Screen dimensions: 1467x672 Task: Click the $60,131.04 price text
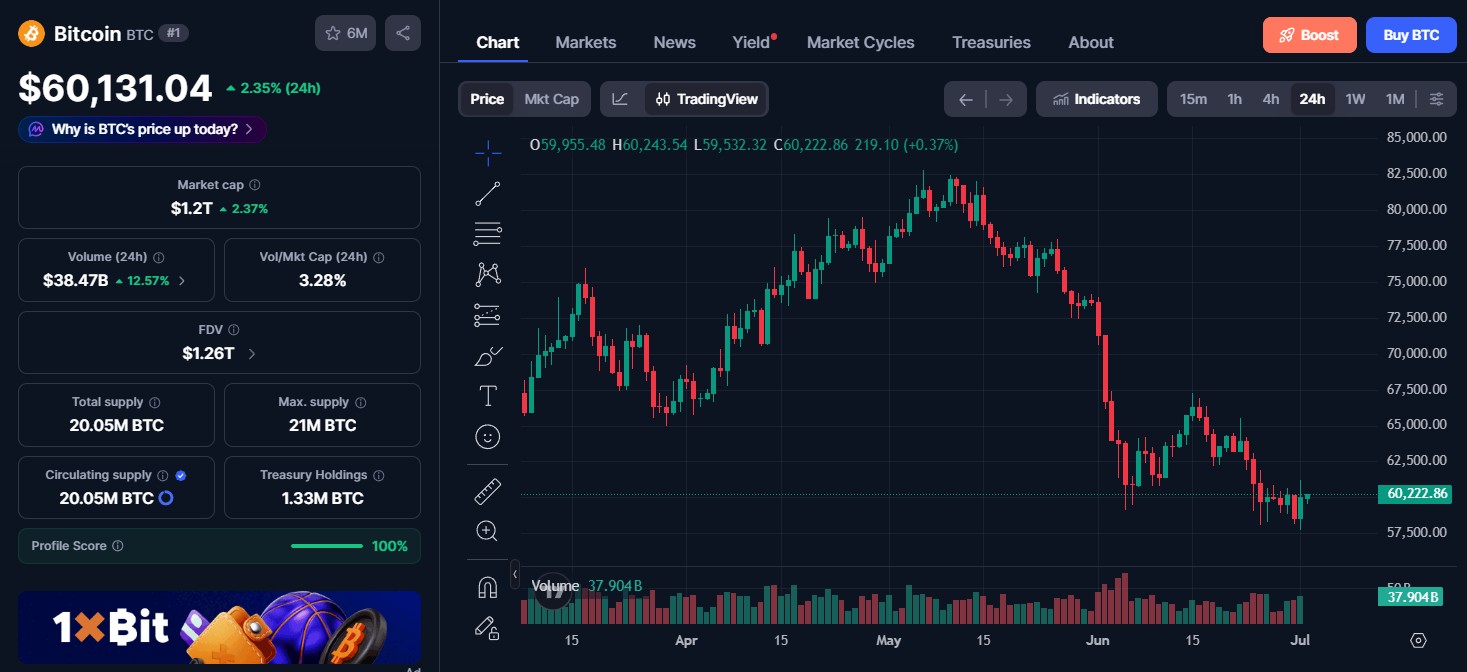pyautogui.click(x=115, y=88)
